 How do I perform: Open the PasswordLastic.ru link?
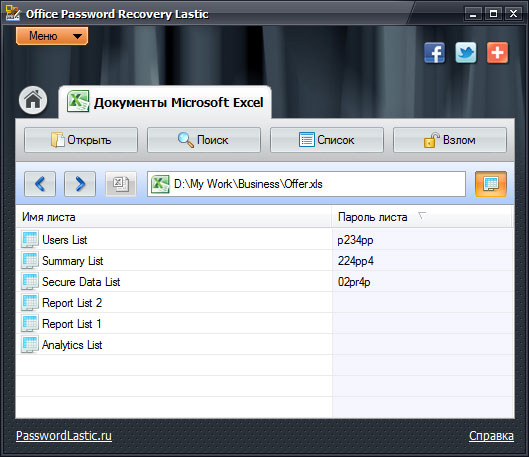pyautogui.click(x=64, y=435)
